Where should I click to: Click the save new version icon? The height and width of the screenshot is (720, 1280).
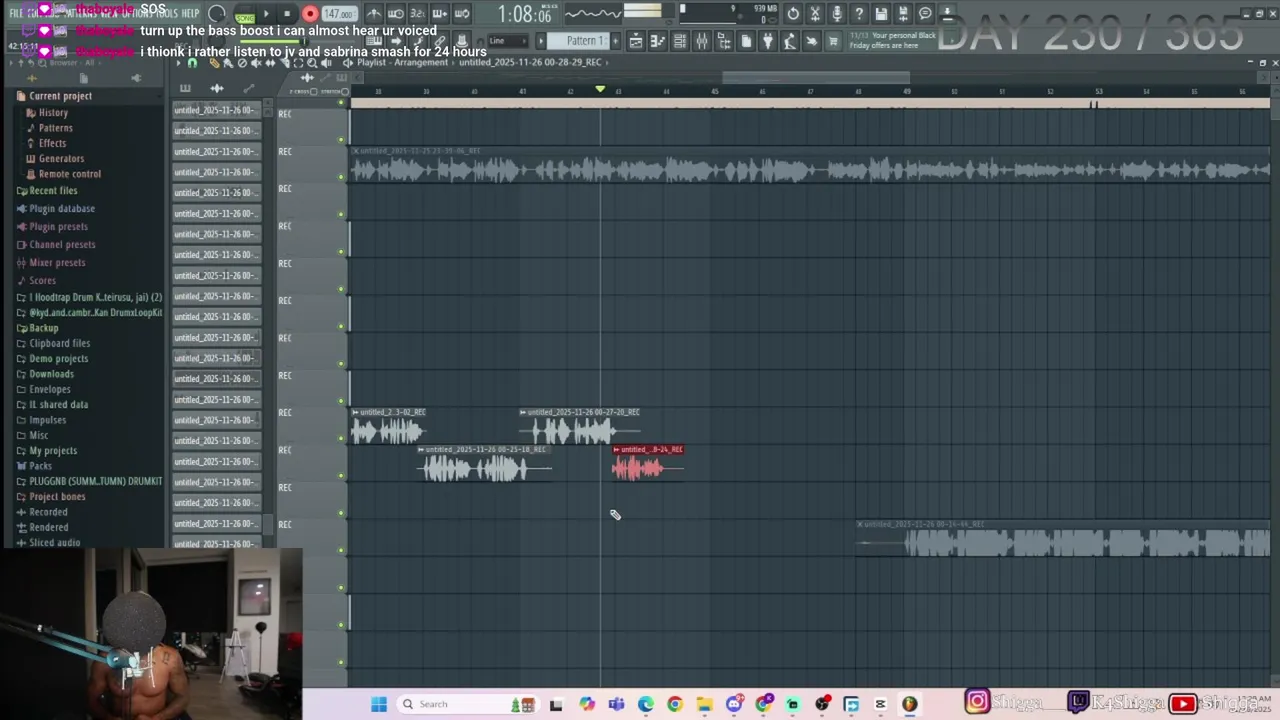click(x=903, y=14)
